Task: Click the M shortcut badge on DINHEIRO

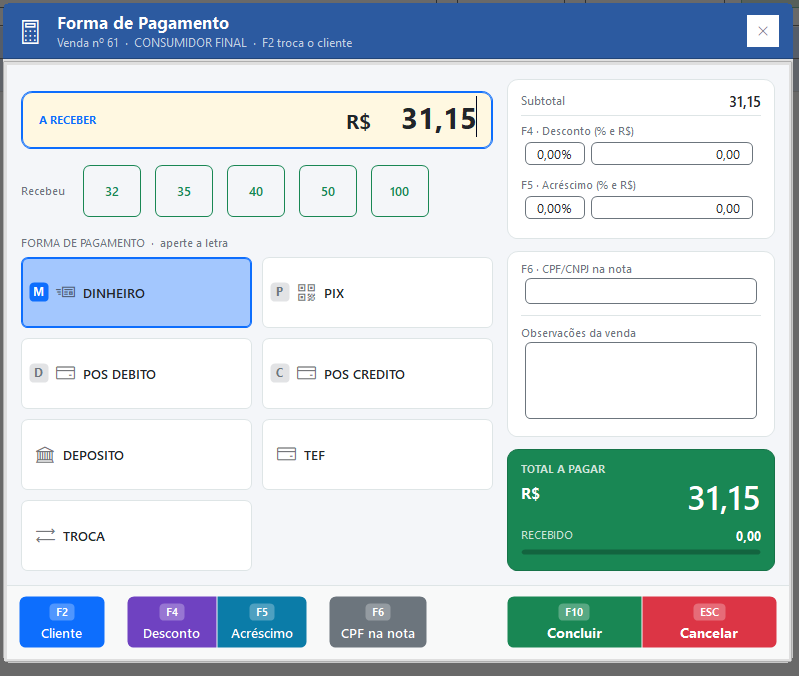Action: [39, 292]
